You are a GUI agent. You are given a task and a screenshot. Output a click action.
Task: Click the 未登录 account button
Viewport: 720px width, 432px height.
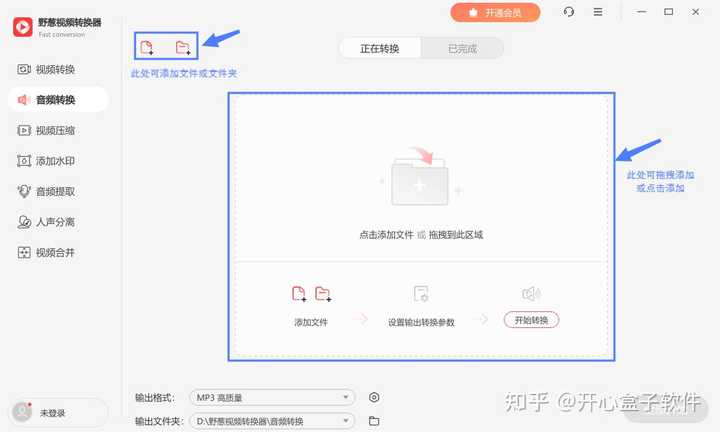(x=58, y=413)
